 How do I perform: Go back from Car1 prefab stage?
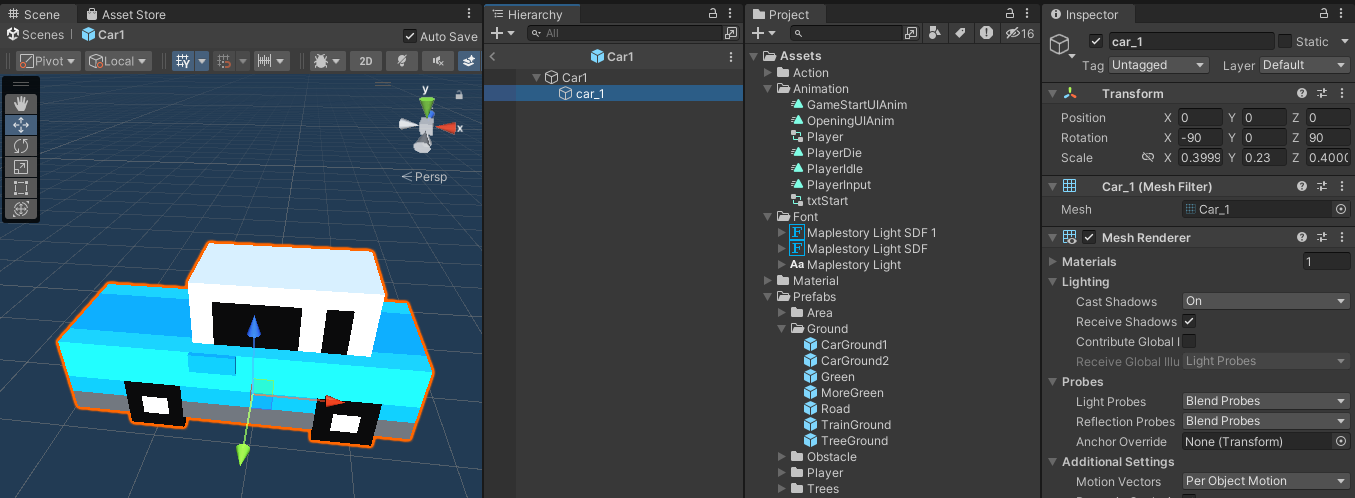coord(493,57)
